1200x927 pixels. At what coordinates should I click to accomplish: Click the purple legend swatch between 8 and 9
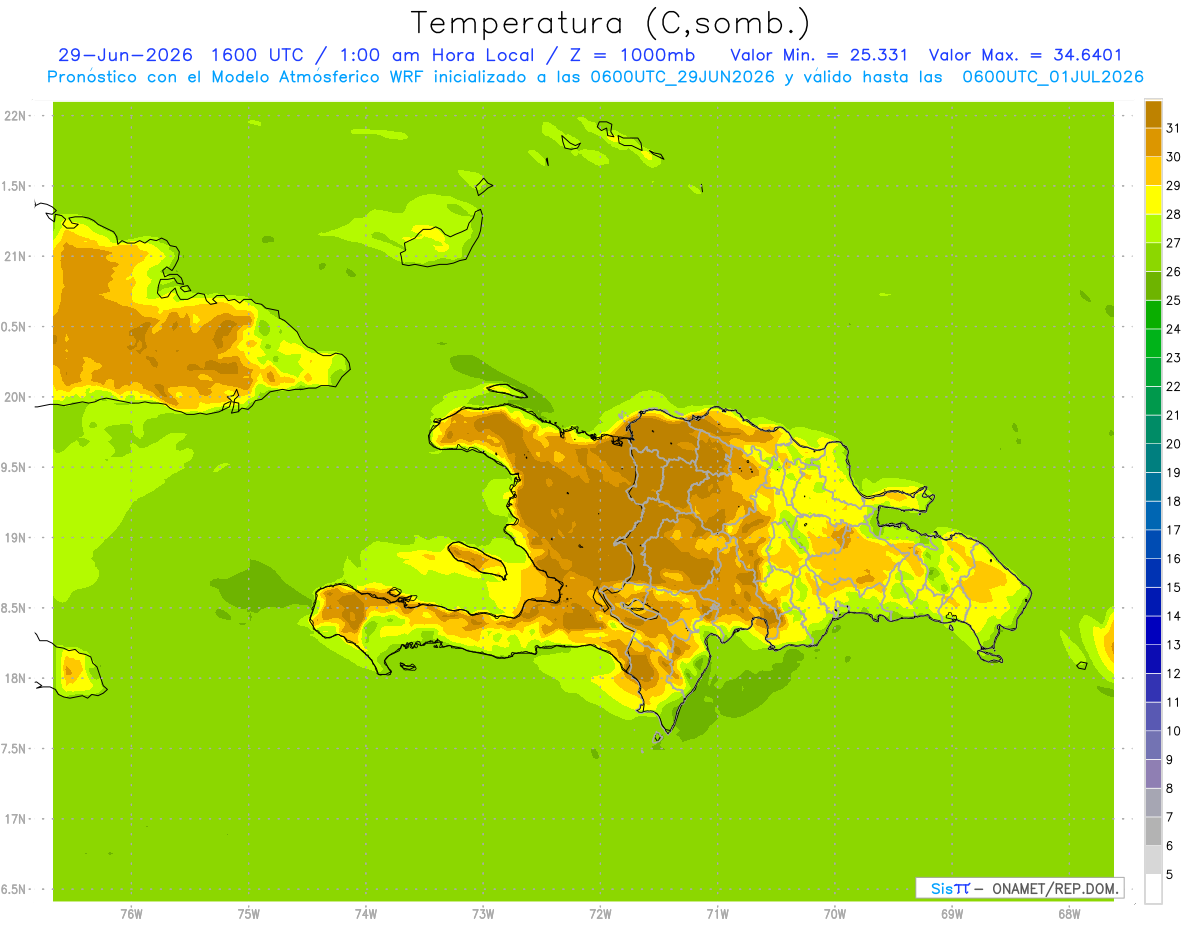(x=1153, y=773)
